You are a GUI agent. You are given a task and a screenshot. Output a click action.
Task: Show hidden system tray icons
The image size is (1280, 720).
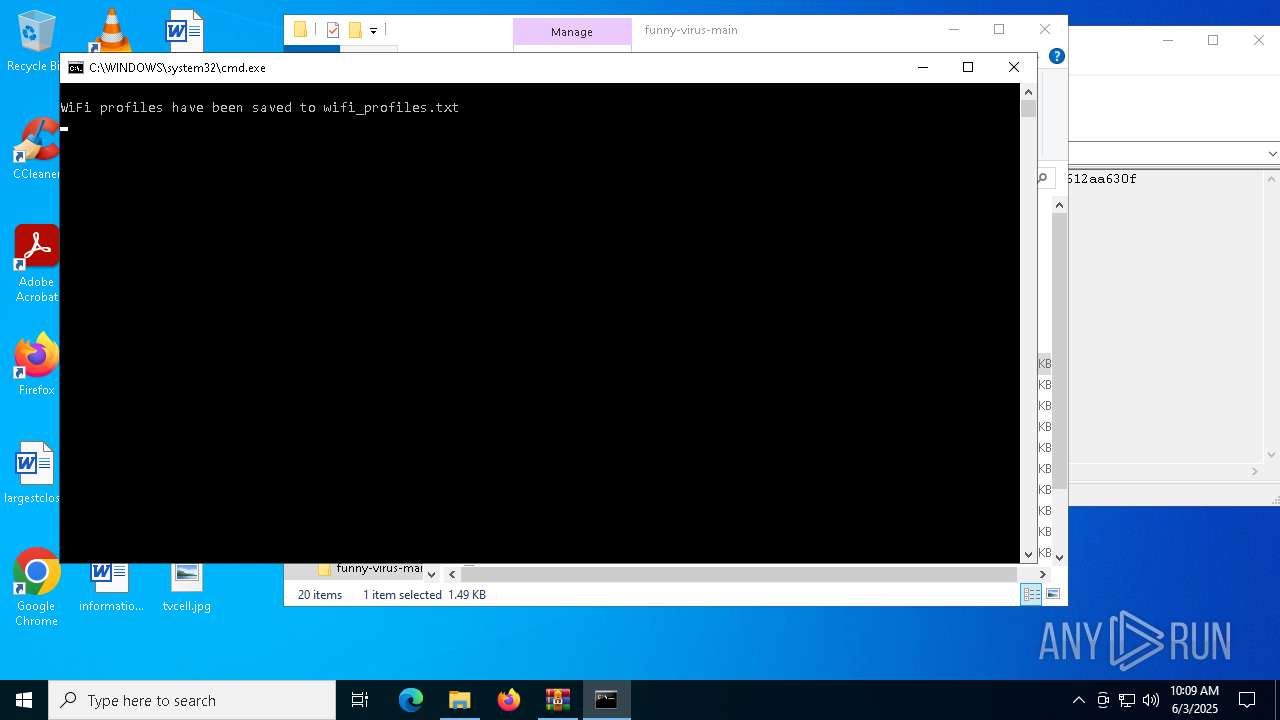point(1078,700)
